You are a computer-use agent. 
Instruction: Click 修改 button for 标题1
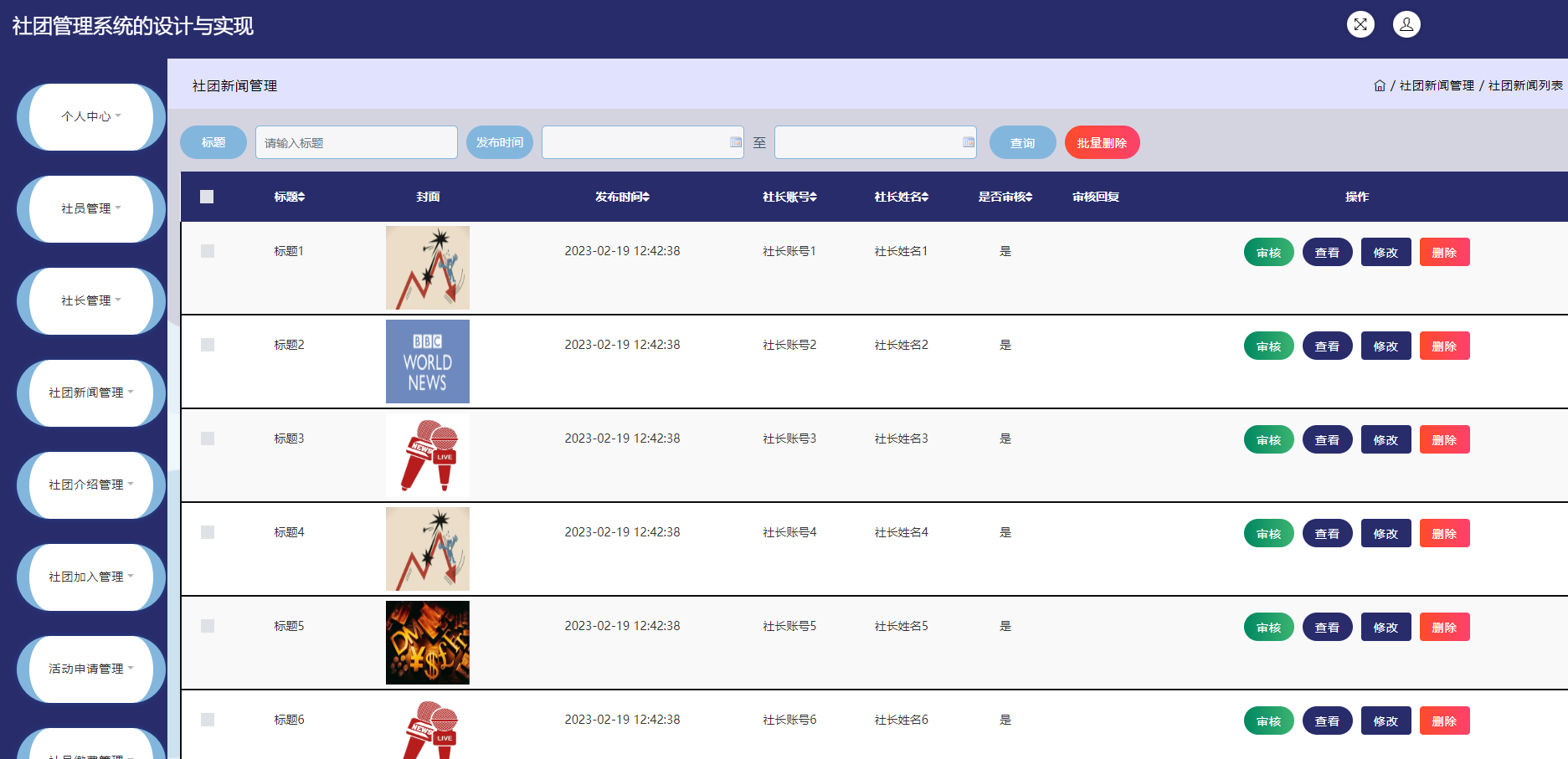pyautogui.click(x=1386, y=252)
